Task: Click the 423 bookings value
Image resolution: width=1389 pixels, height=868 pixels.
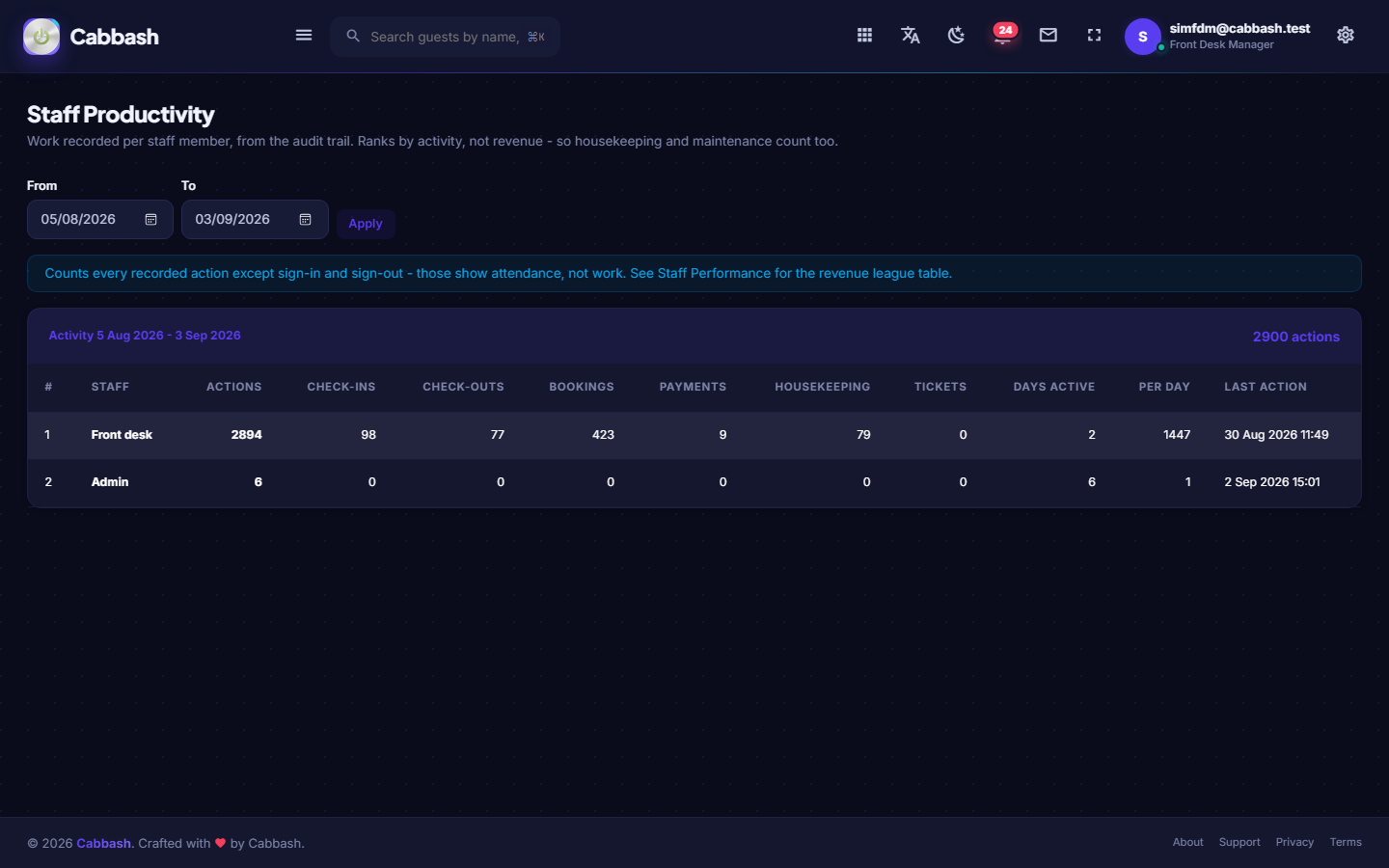Action: pos(603,435)
